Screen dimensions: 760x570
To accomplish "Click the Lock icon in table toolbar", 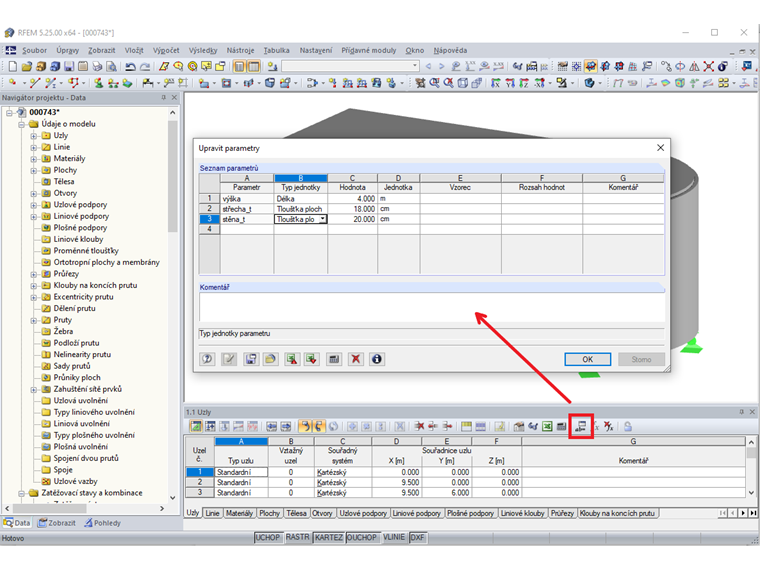I will point(628,427).
